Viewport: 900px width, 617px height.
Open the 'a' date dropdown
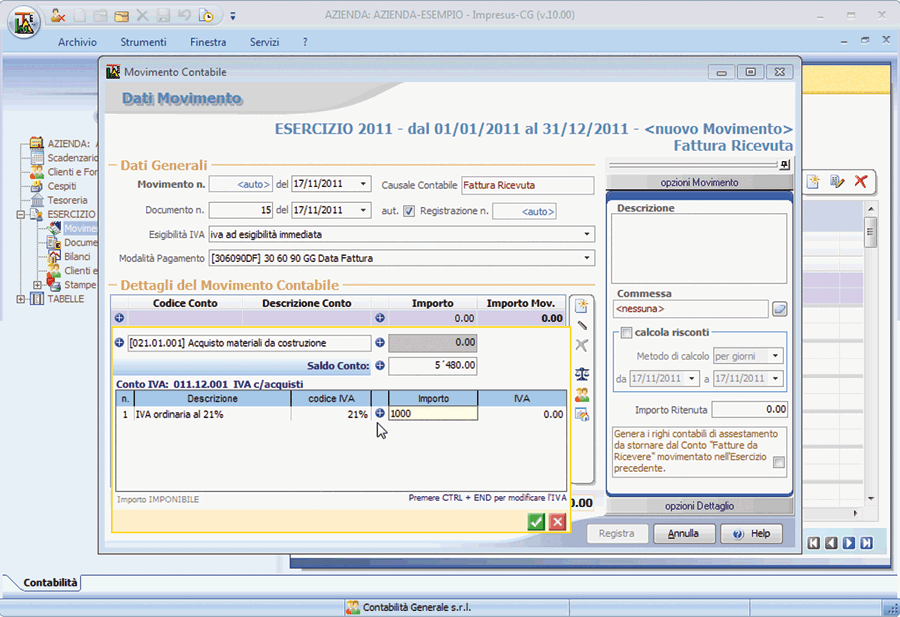tap(775, 379)
